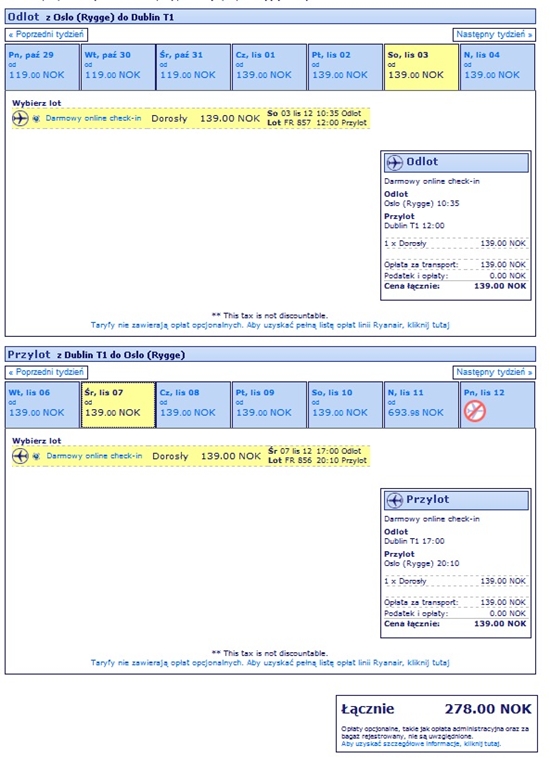Viewport: 550px width, 758px height.
Task: Click the small web check-in icon in the return flight row
Action: click(x=36, y=456)
